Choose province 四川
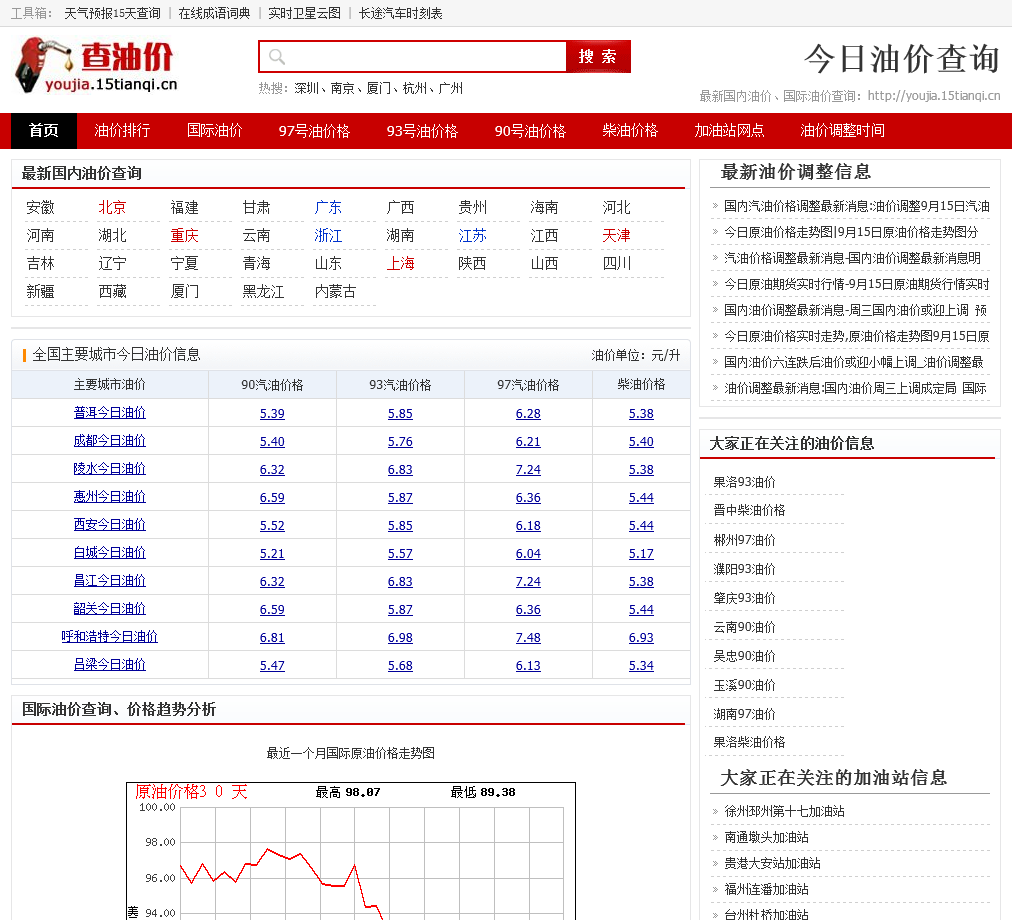 pos(616,263)
